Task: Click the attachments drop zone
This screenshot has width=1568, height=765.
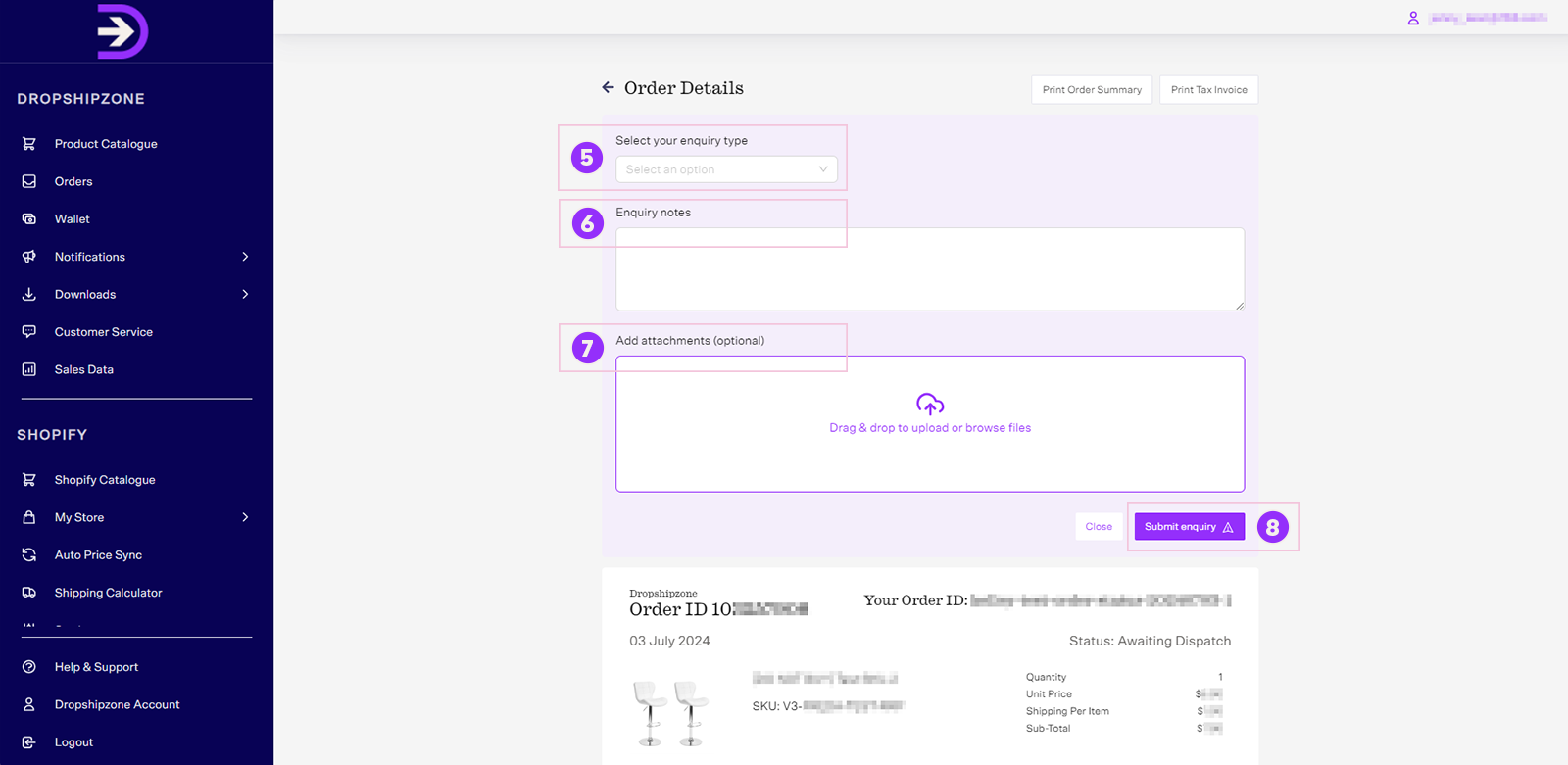Action: (x=930, y=424)
